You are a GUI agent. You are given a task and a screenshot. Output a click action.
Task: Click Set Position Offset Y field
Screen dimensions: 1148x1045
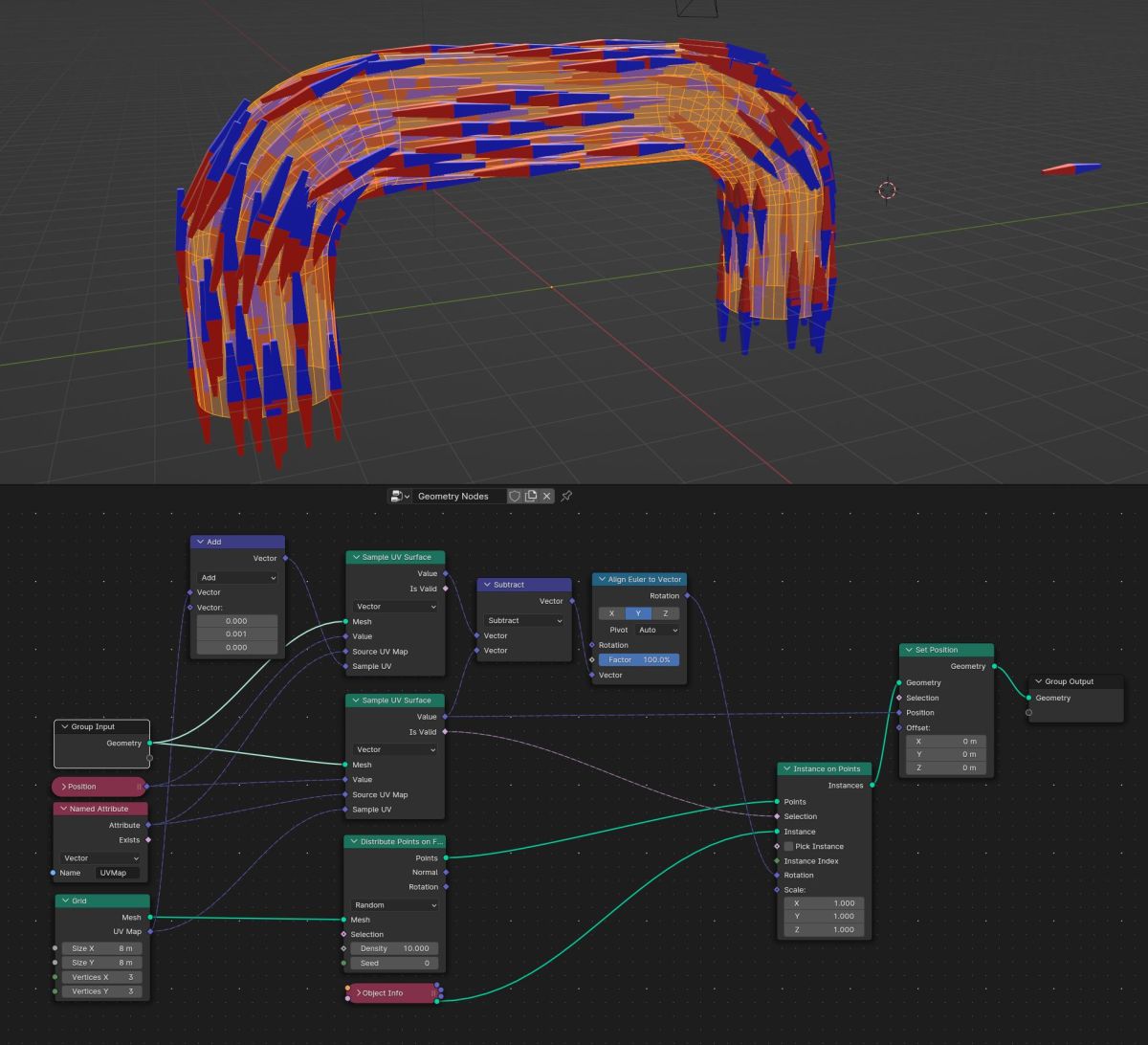946,754
